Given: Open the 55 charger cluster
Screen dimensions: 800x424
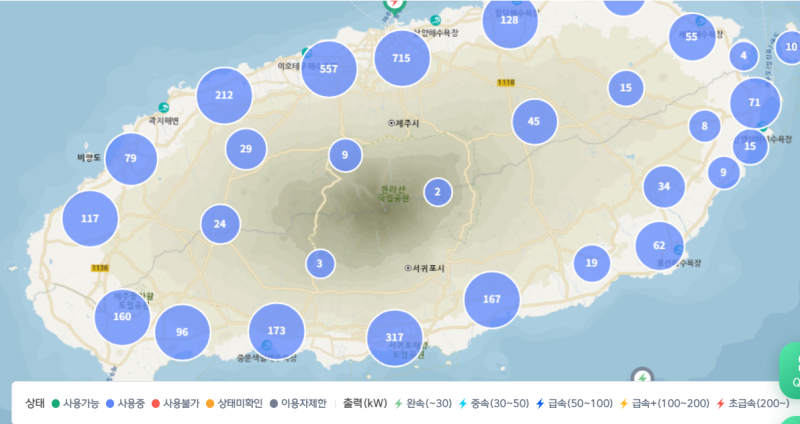Looking at the screenshot, I should (x=692, y=37).
